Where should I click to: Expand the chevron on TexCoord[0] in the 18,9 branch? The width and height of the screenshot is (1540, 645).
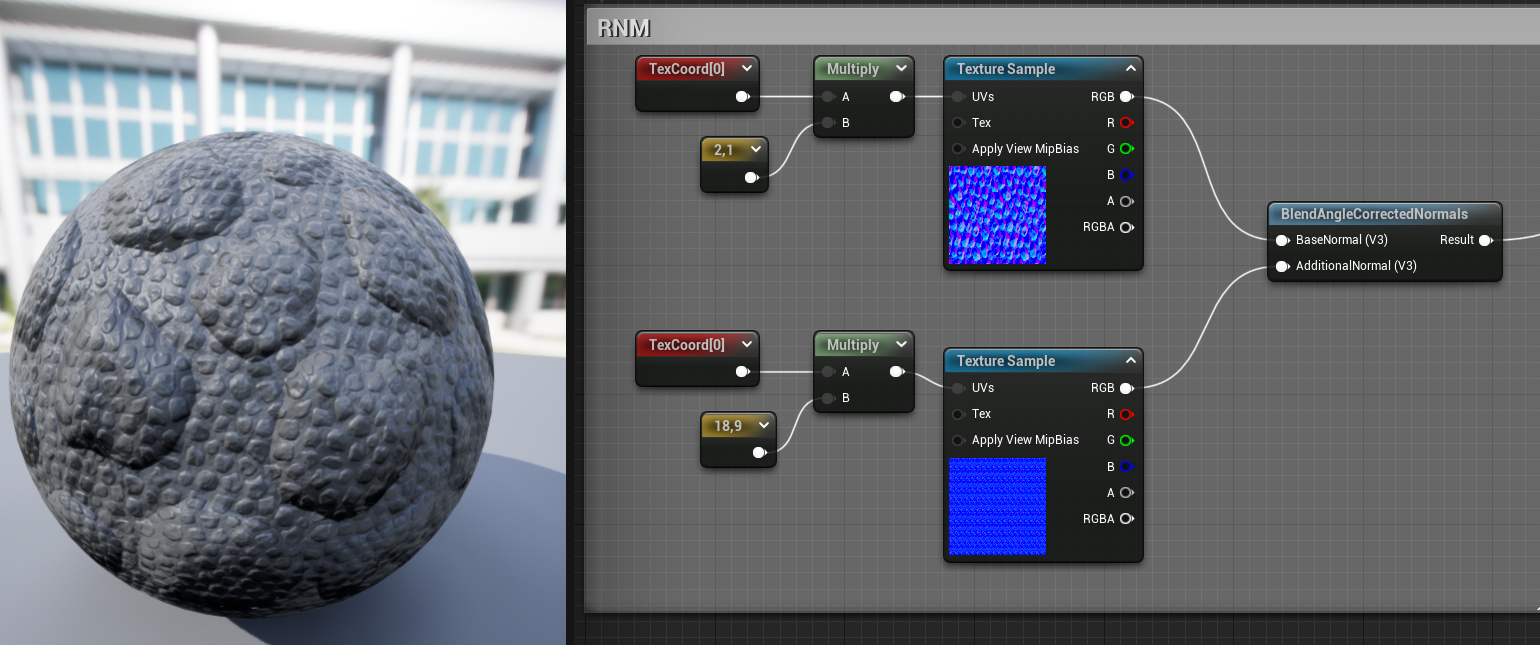click(x=746, y=345)
